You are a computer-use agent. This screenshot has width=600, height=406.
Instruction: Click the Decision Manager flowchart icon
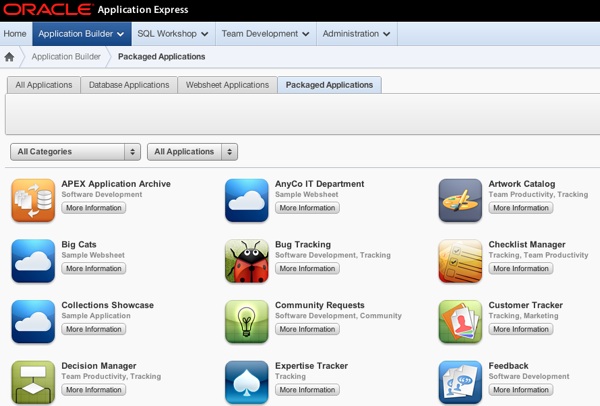pos(33,382)
